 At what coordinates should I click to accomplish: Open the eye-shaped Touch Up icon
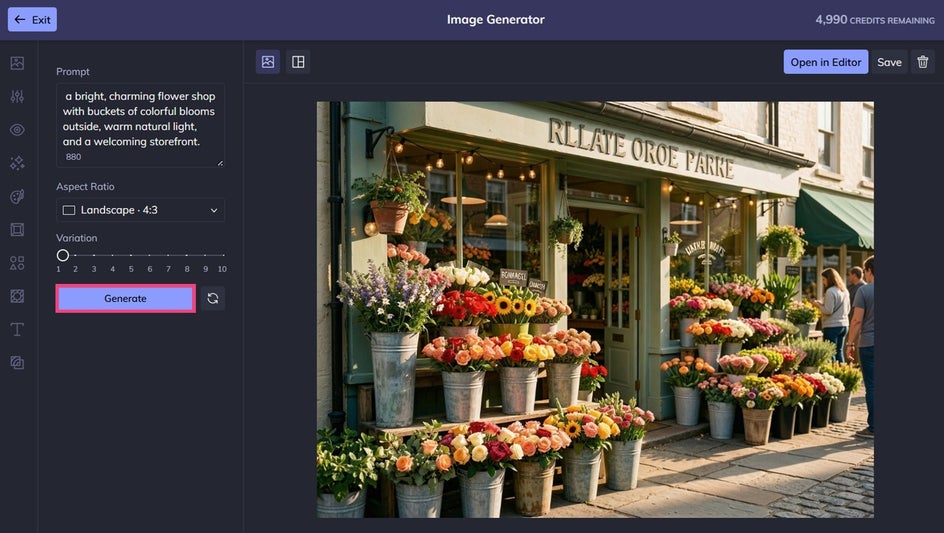[x=17, y=129]
